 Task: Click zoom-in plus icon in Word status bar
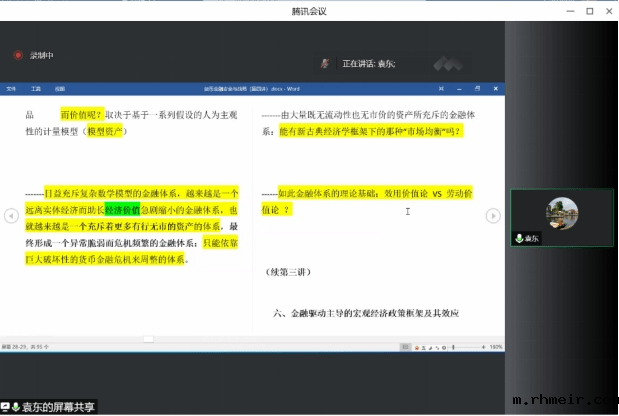point(483,347)
